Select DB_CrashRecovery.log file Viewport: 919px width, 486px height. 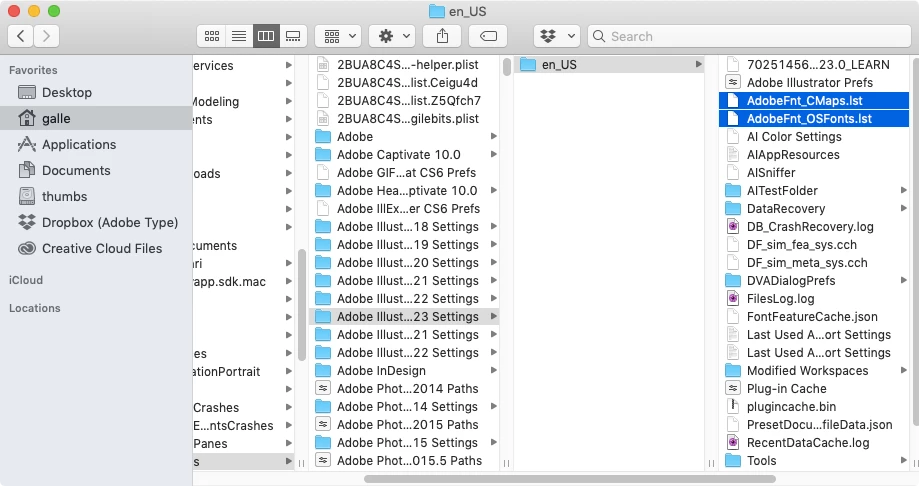coord(814,227)
